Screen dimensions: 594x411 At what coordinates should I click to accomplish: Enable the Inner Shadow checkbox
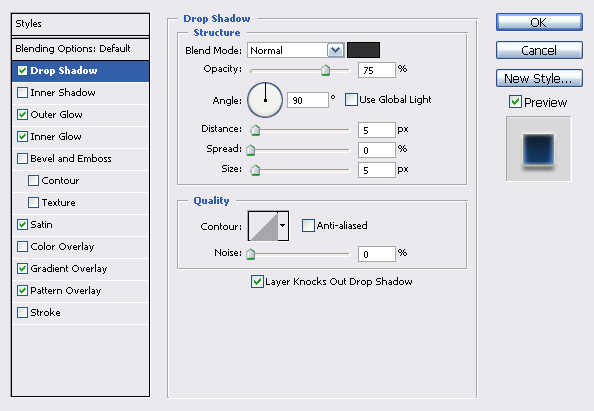[x=22, y=92]
